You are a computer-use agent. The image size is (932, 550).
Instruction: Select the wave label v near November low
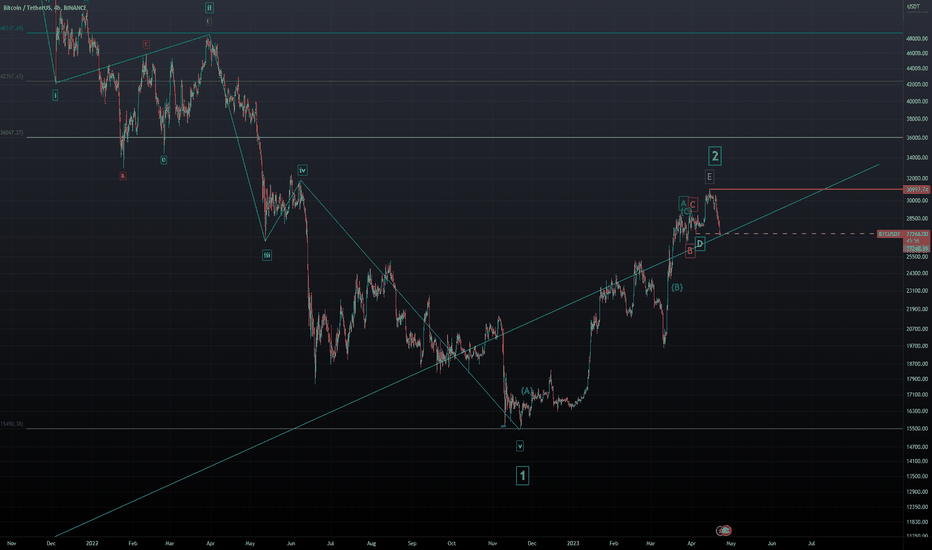pyautogui.click(x=520, y=446)
